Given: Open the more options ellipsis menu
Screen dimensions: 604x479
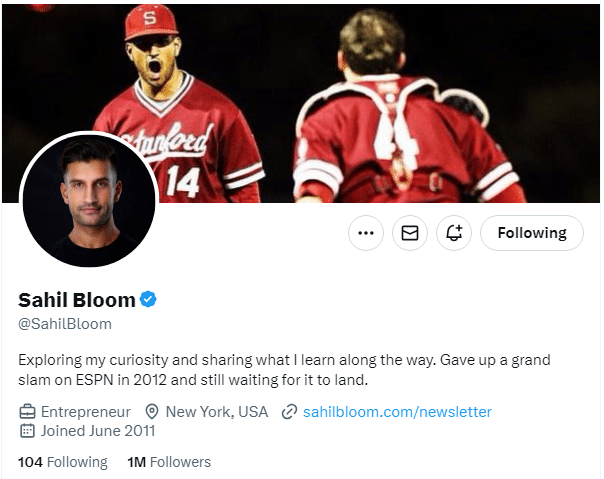Looking at the screenshot, I should pyautogui.click(x=365, y=233).
